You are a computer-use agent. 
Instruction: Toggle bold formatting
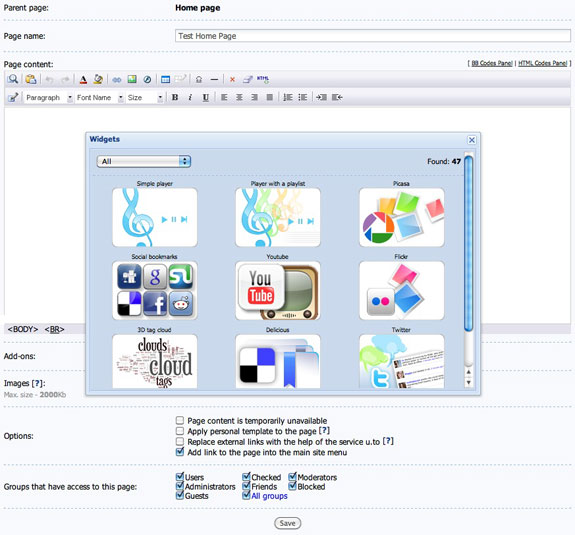coord(175,98)
